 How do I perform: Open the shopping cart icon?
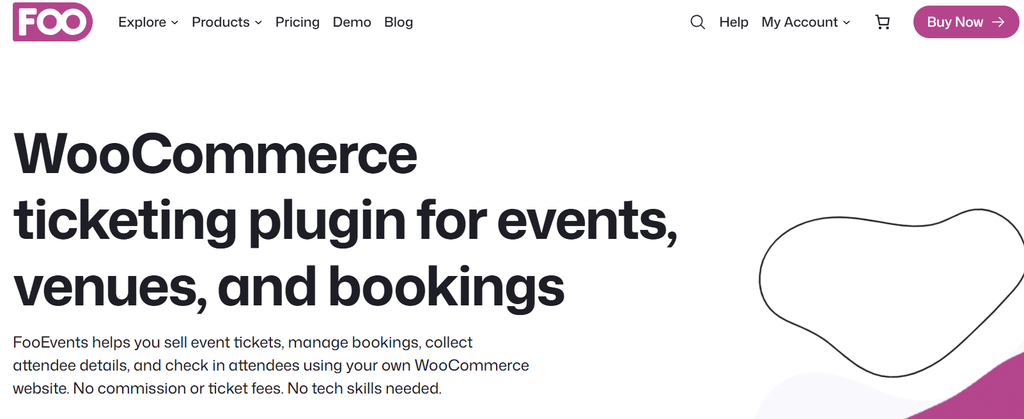882,22
